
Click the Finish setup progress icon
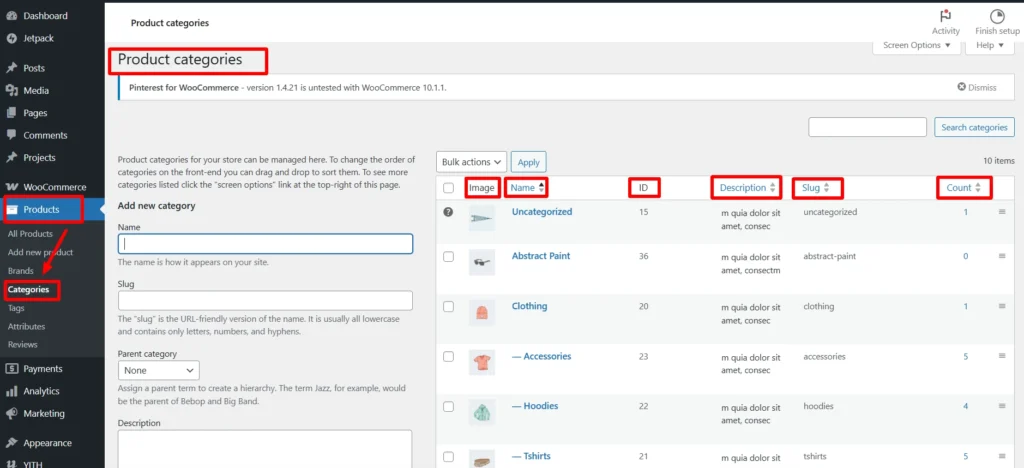point(996,16)
